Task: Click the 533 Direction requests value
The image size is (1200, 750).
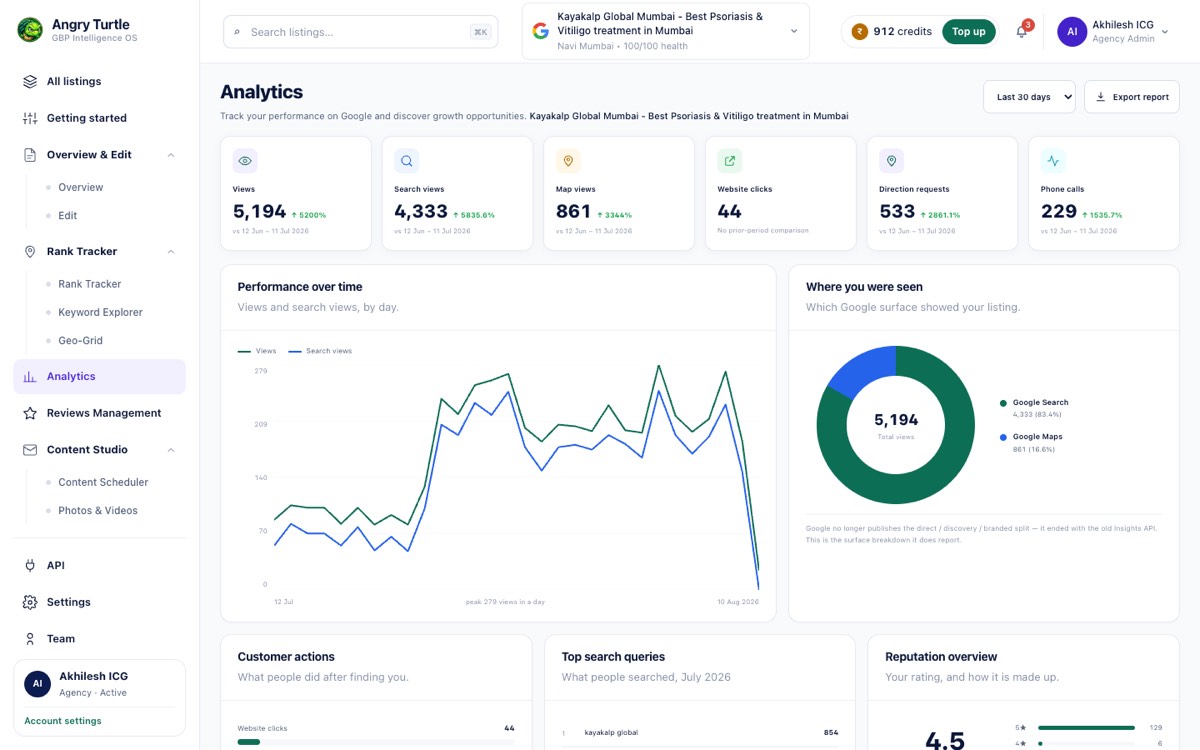Action: click(897, 211)
